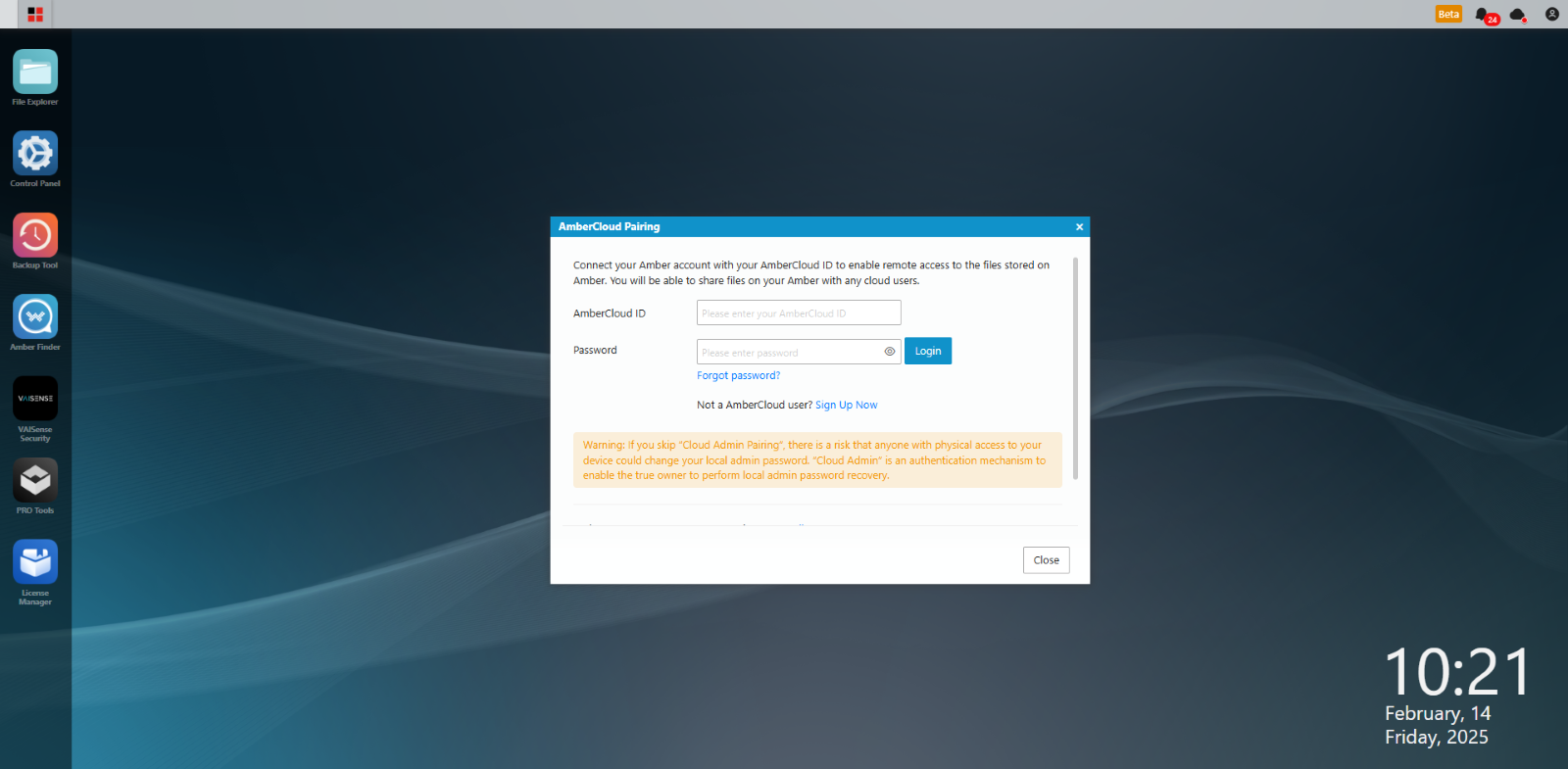The image size is (1568, 769).
Task: Focus the Password input field
Action: point(799,352)
